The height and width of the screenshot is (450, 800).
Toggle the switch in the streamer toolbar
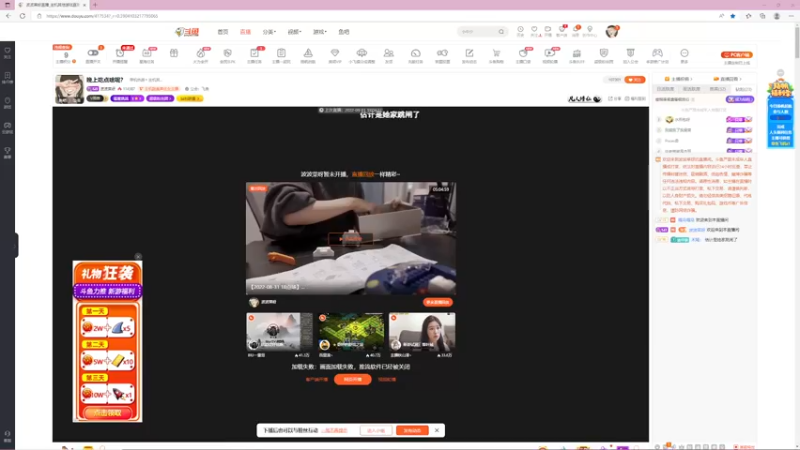pos(93,55)
